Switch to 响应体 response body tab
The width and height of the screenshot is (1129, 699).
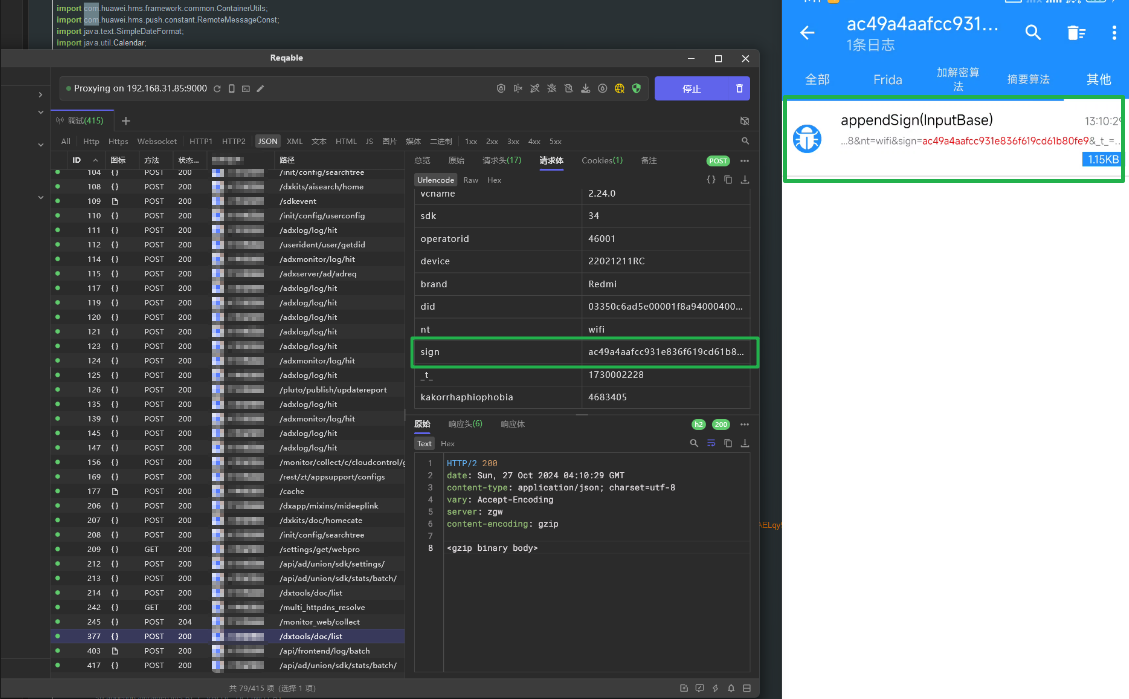[x=513, y=424]
